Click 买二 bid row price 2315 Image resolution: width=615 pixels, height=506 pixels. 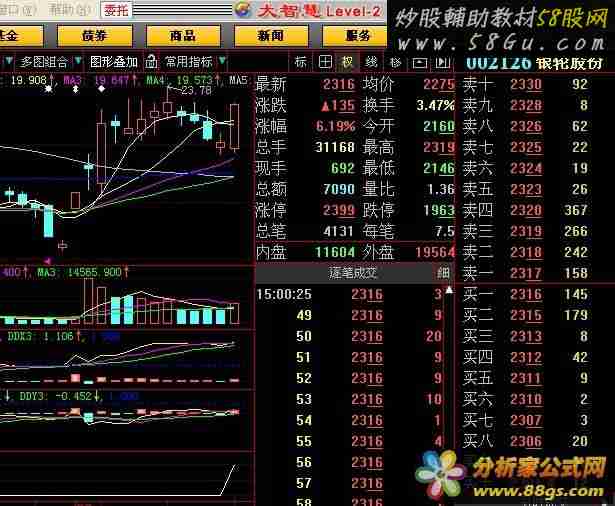(526, 315)
